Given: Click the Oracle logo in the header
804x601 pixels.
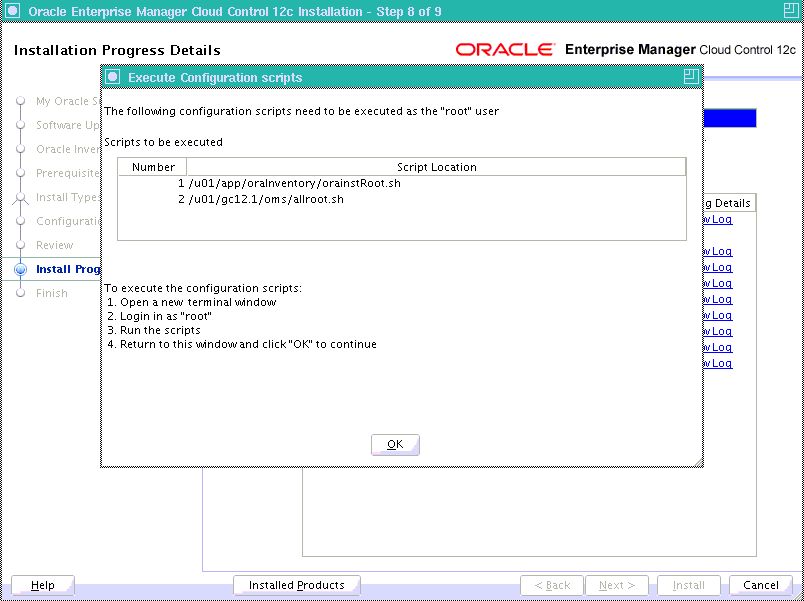Looking at the screenshot, I should coord(506,50).
